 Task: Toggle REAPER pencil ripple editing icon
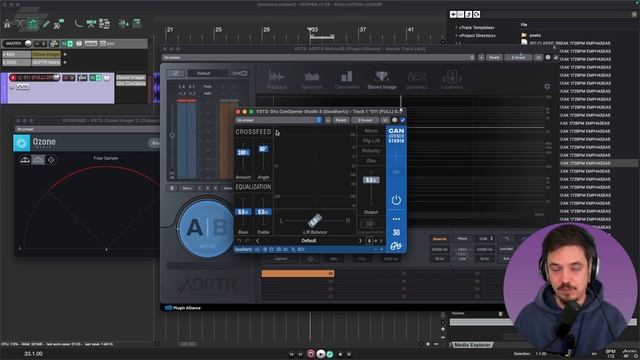coord(46,24)
